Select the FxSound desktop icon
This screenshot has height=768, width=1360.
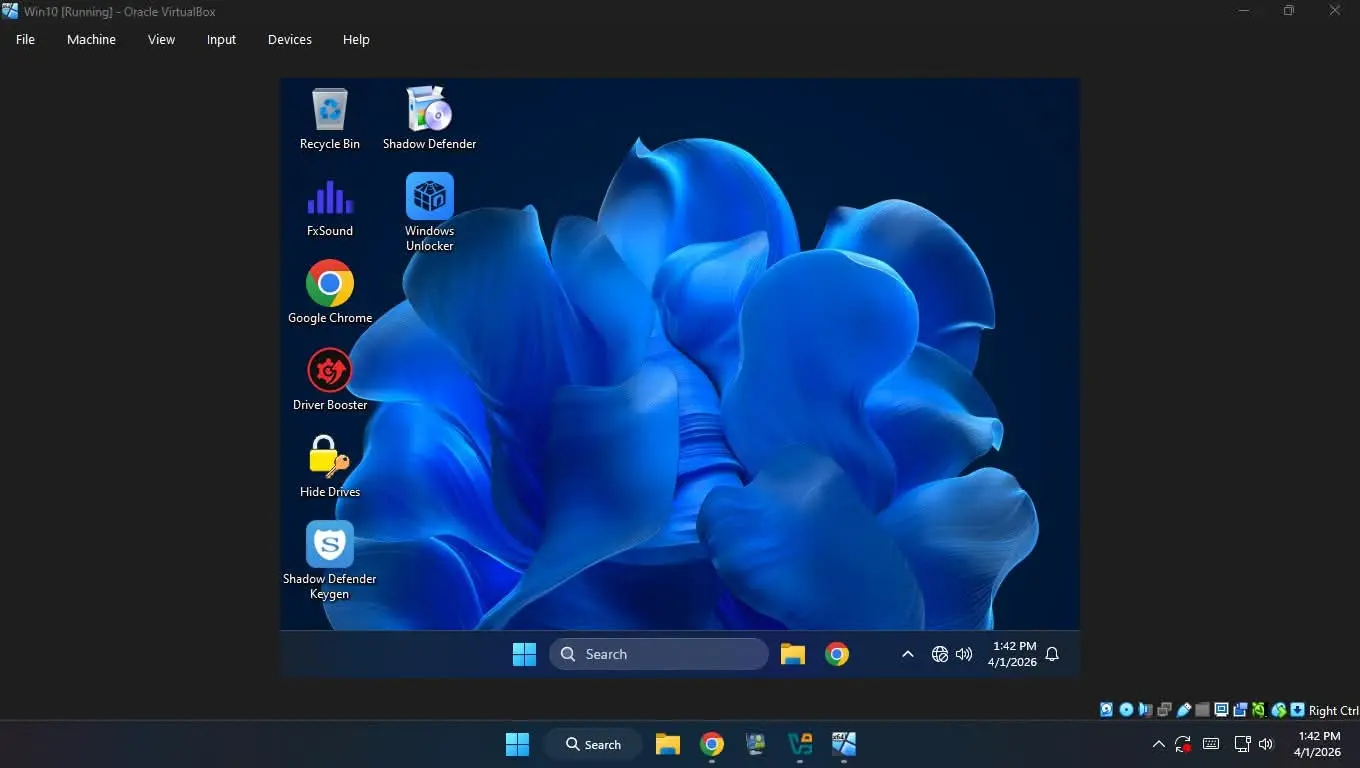(330, 207)
